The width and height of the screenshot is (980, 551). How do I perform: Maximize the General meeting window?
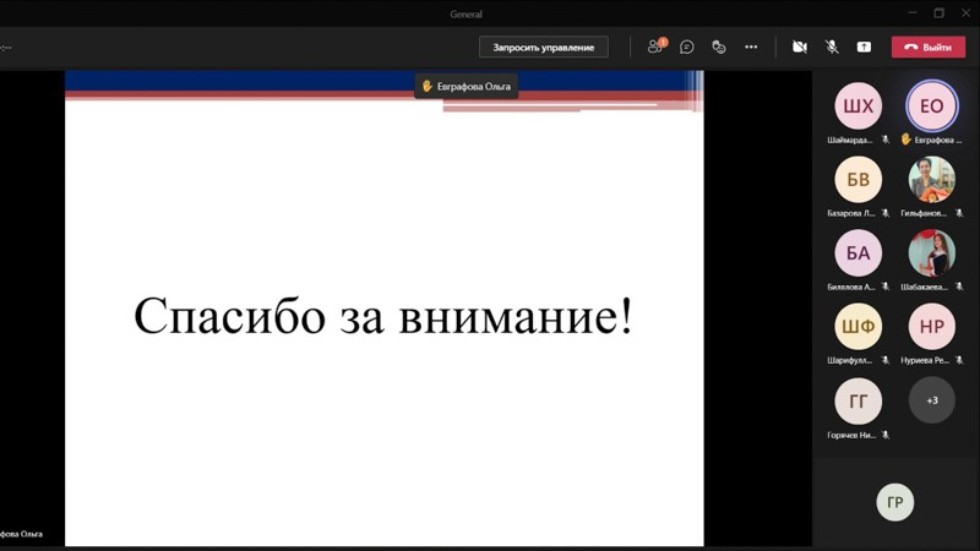pos(939,13)
